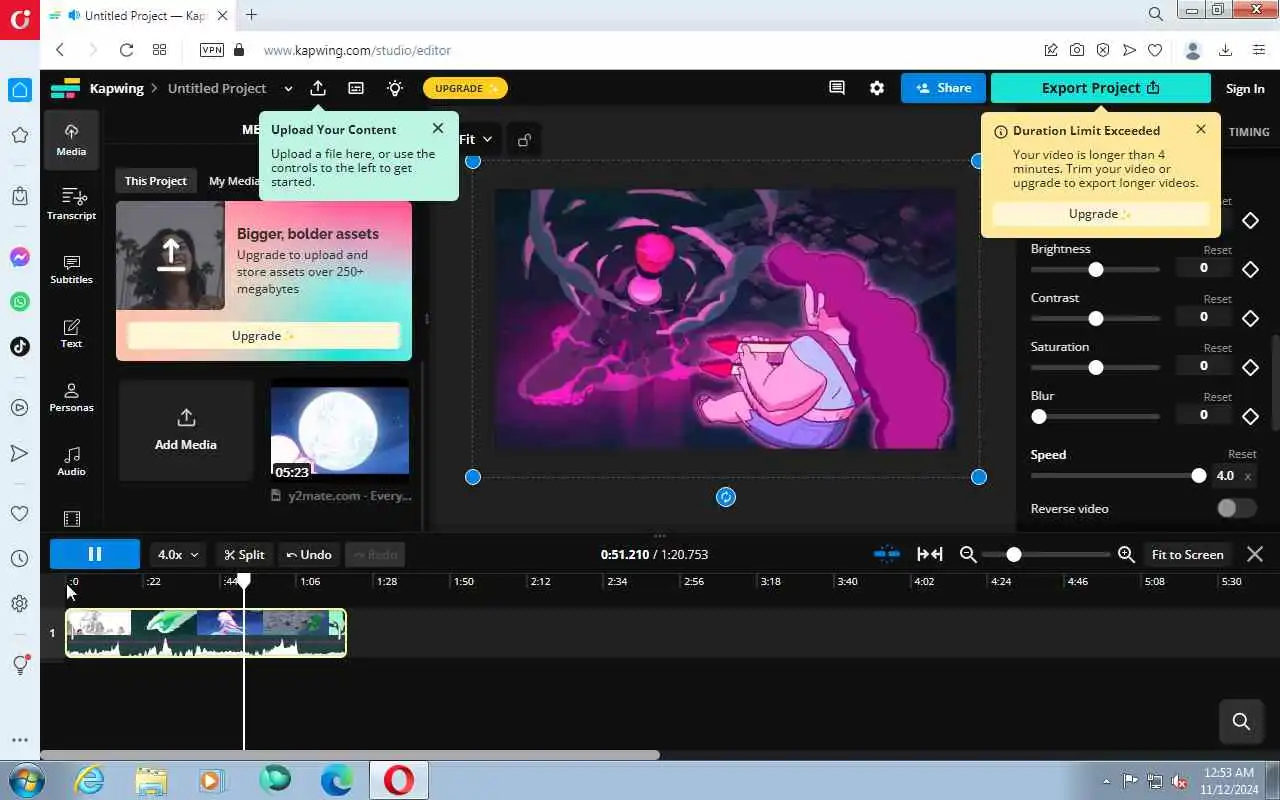Reset the Brightness value
This screenshot has height=800, width=1280.
(1217, 250)
